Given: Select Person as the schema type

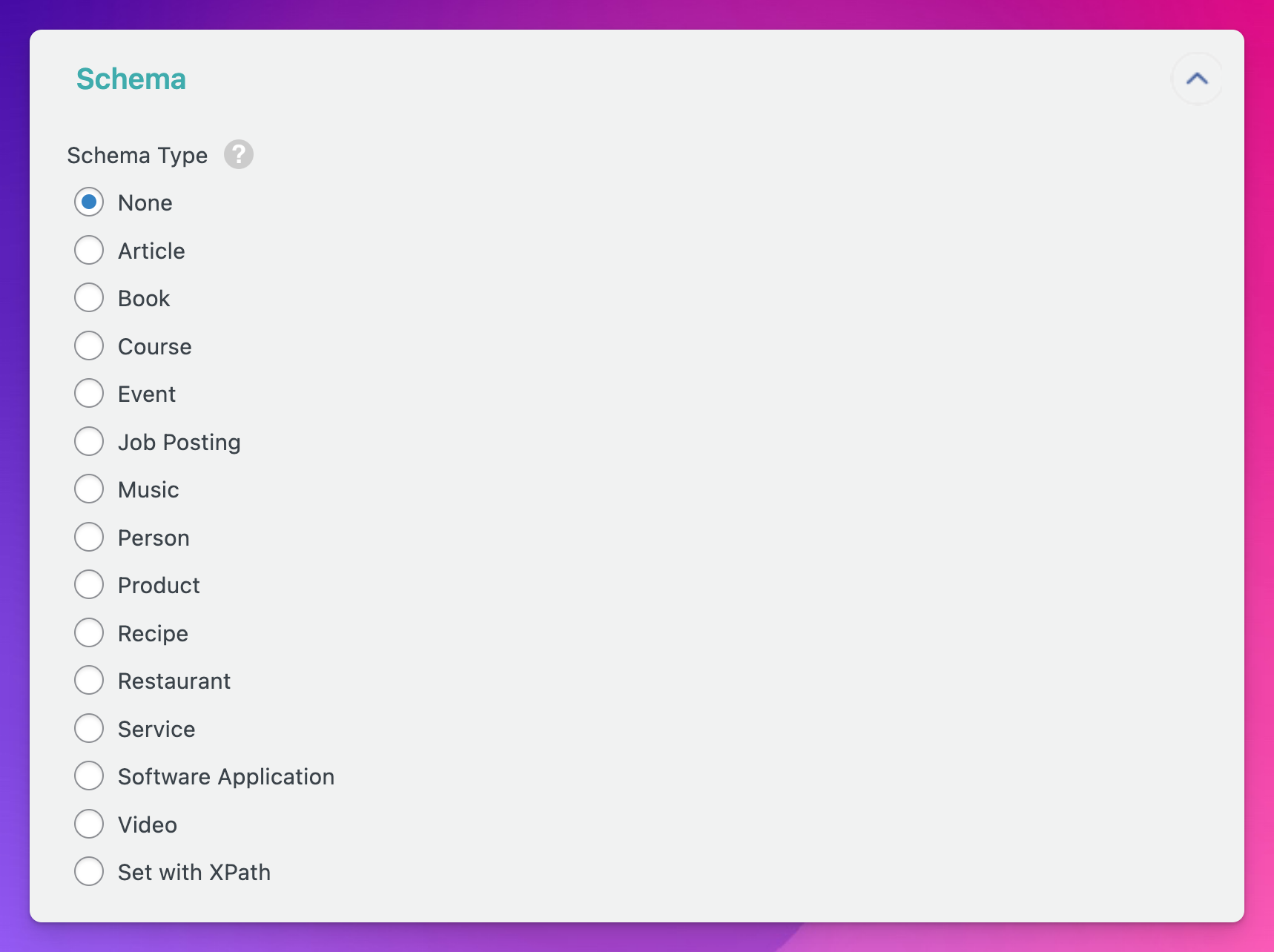Looking at the screenshot, I should (x=89, y=537).
